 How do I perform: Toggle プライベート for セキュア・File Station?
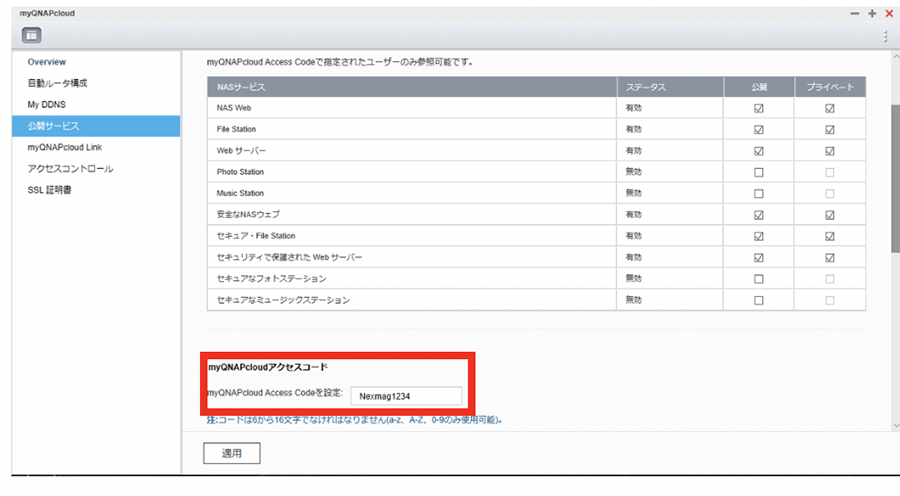click(x=829, y=237)
